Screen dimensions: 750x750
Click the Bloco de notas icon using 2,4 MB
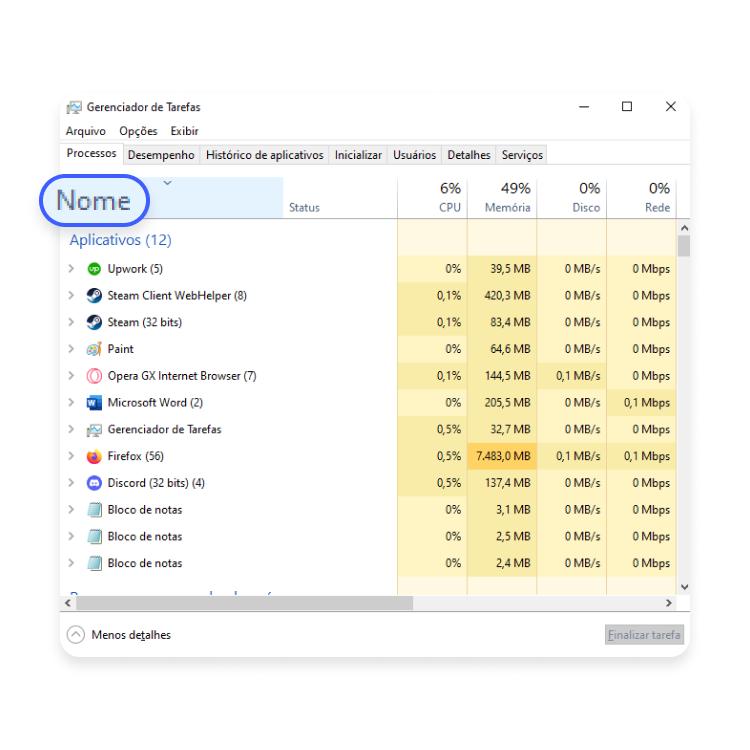(x=94, y=563)
